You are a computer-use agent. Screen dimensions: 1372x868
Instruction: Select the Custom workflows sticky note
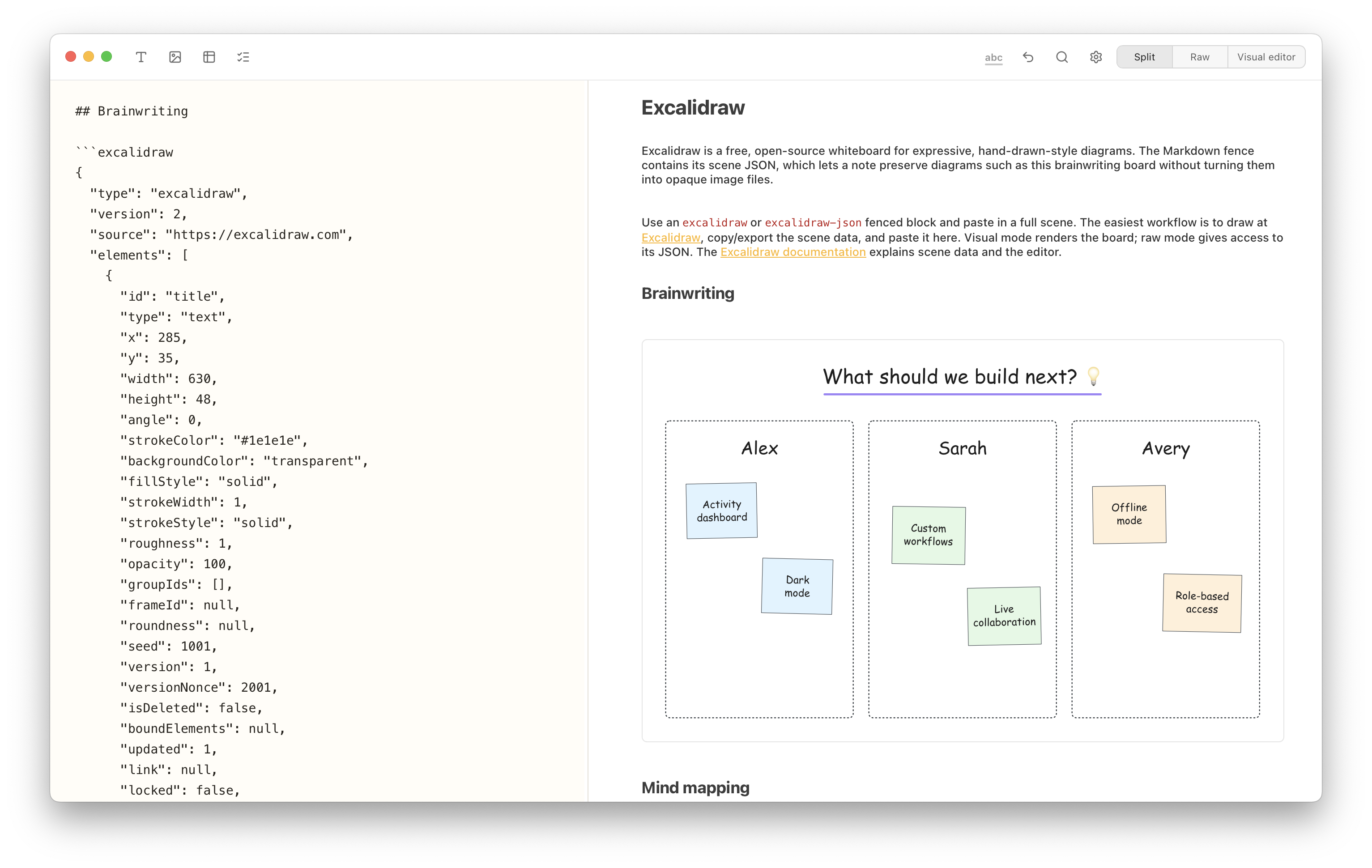(x=928, y=535)
